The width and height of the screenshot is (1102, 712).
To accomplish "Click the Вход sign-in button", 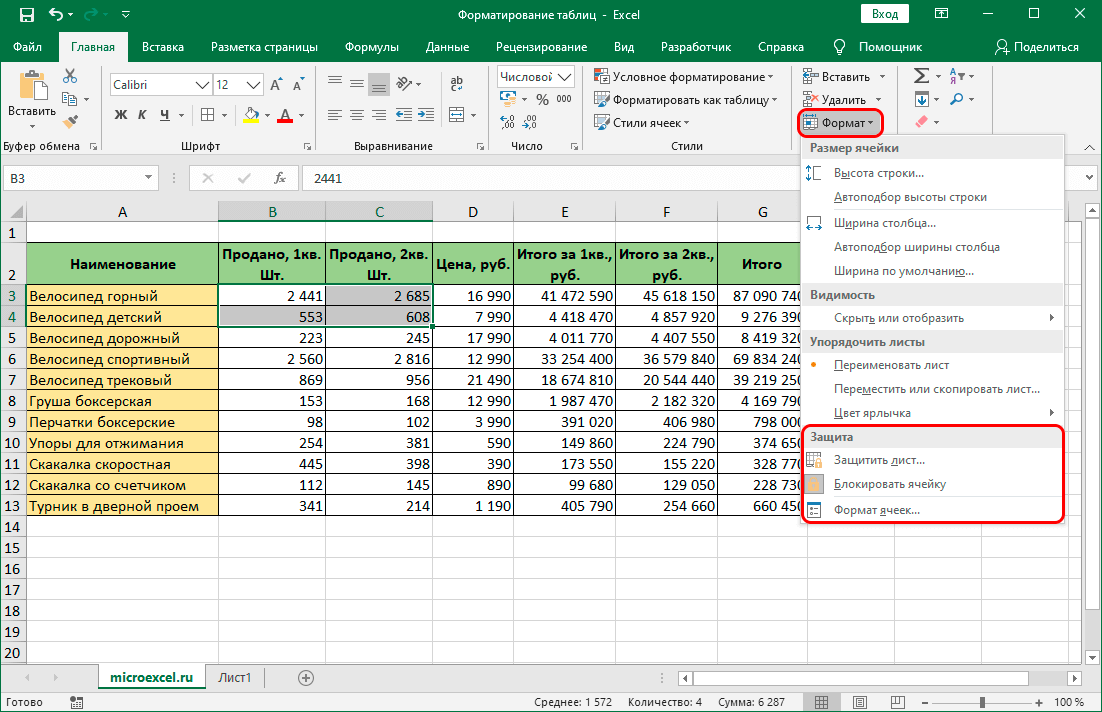I will click(x=884, y=15).
